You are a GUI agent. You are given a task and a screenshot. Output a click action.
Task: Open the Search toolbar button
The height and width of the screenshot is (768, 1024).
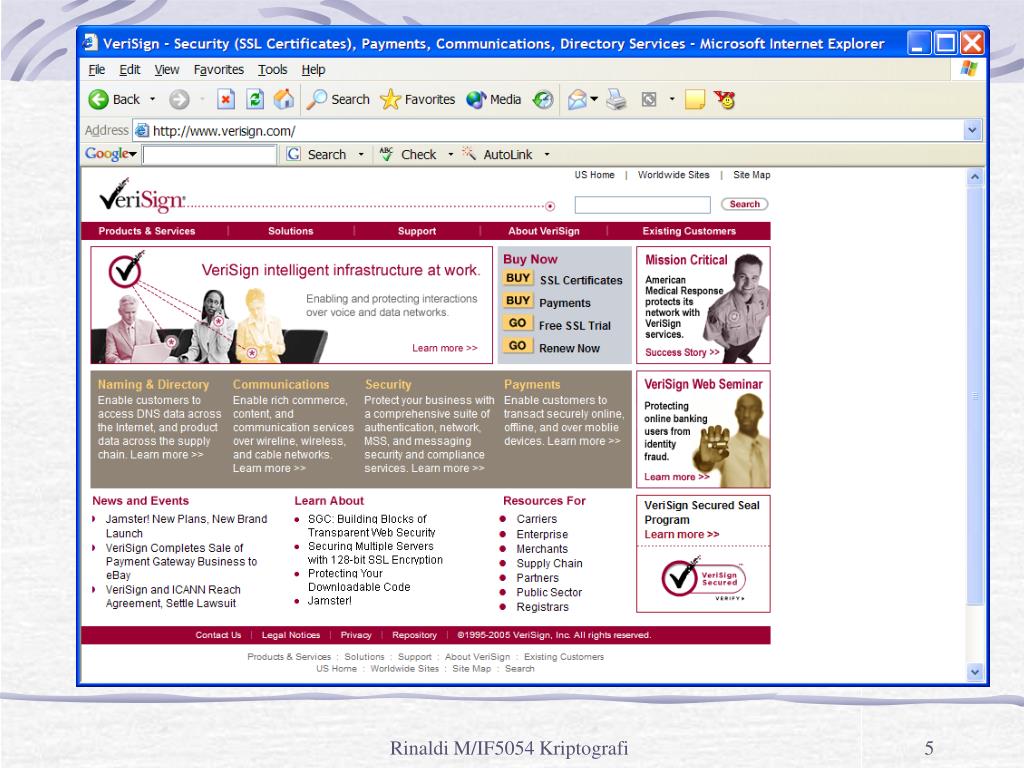pos(338,99)
